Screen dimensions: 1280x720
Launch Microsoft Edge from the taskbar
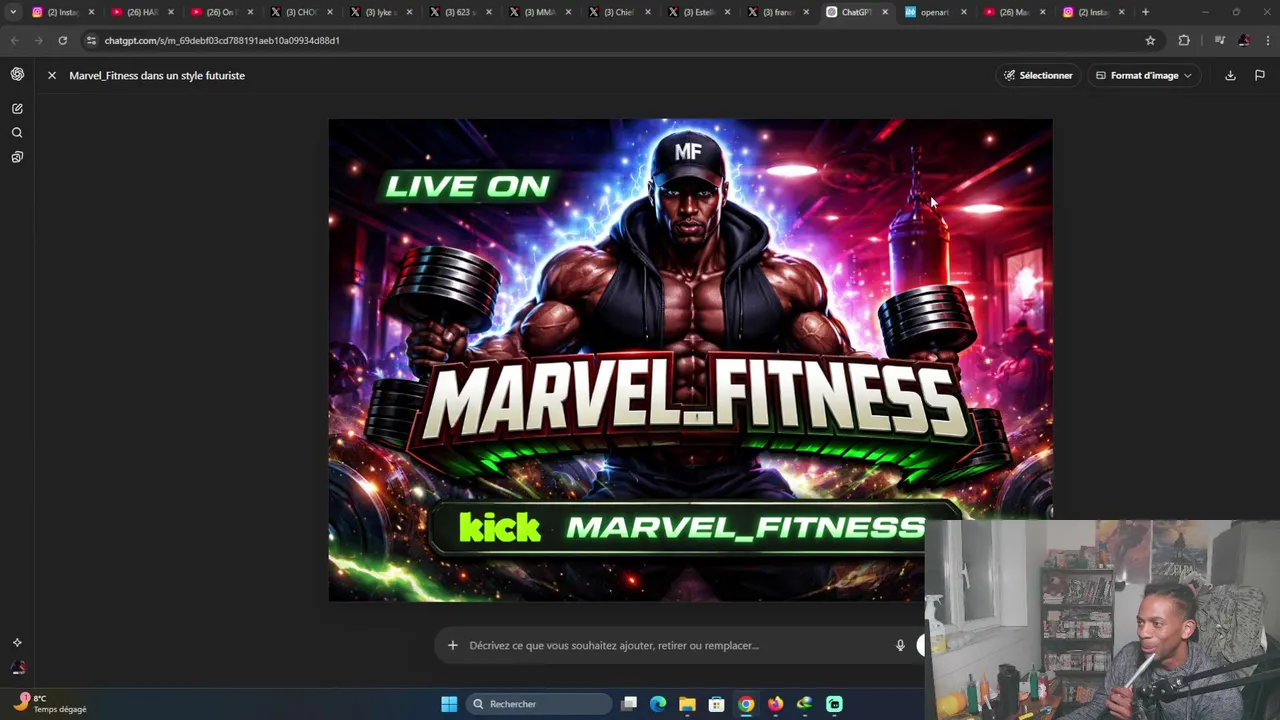coord(658,704)
